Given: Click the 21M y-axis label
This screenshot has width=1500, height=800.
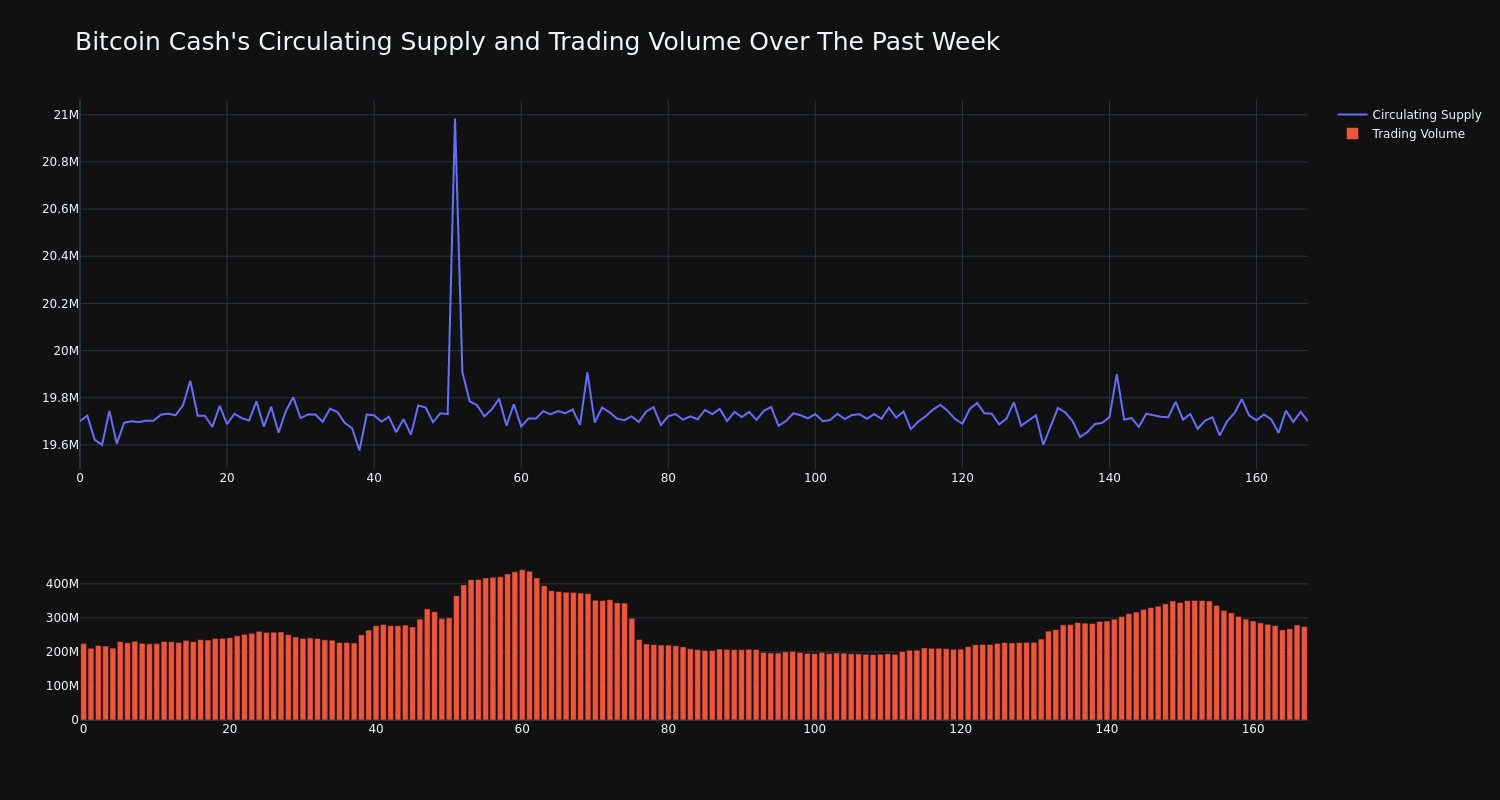Looking at the screenshot, I should [x=66, y=115].
